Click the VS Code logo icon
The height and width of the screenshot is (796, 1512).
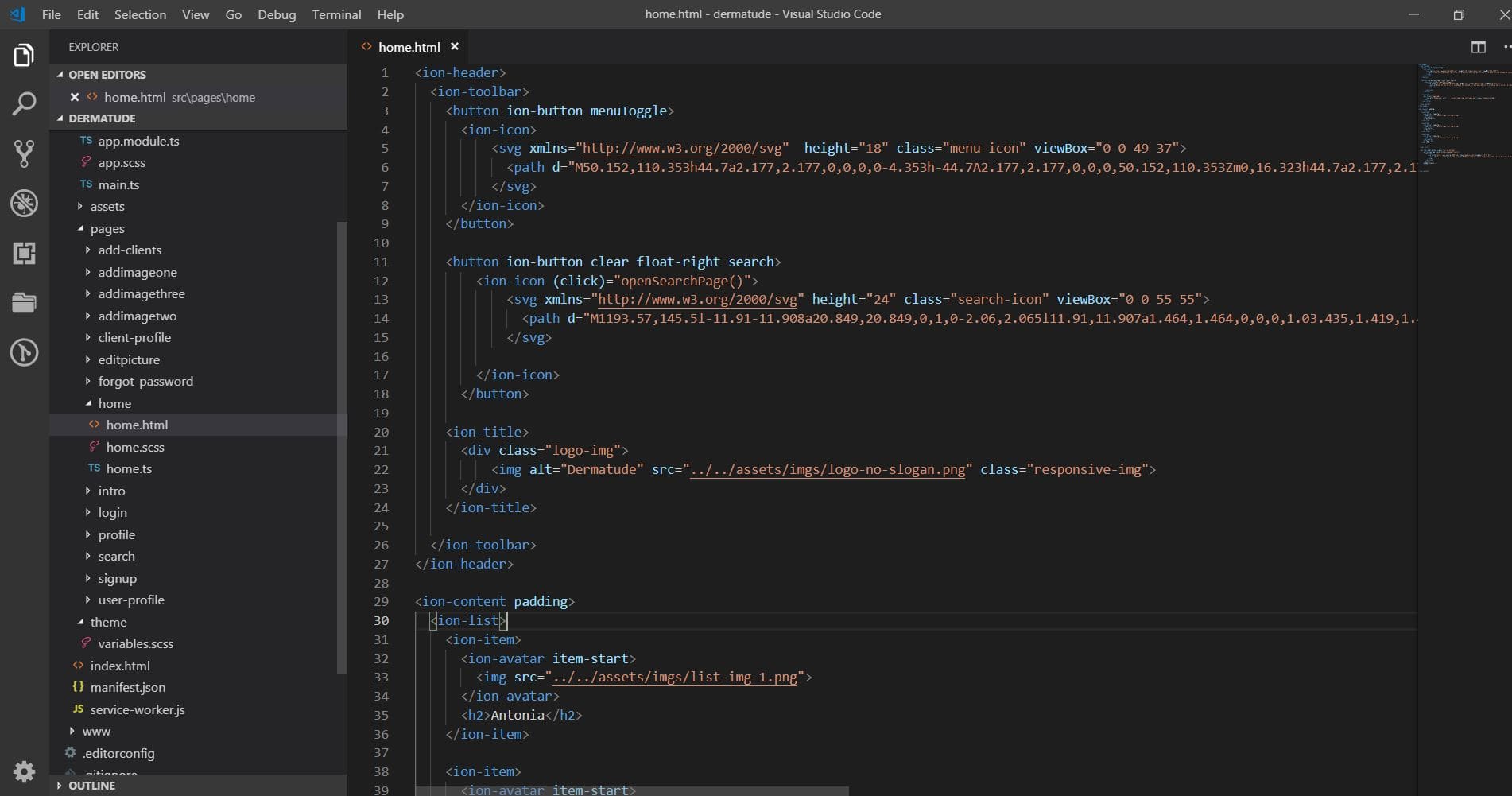pyautogui.click(x=17, y=14)
